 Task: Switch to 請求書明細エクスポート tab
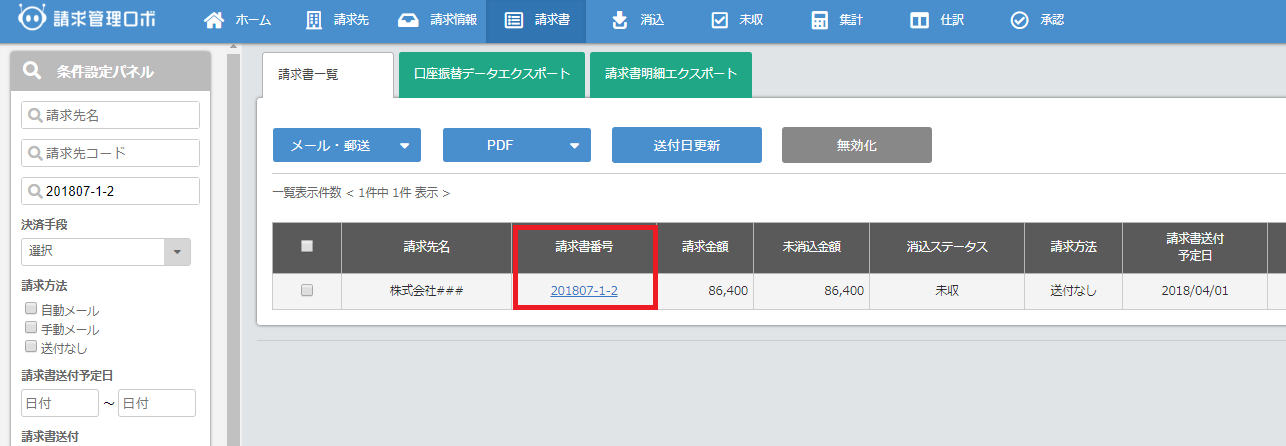(x=670, y=74)
